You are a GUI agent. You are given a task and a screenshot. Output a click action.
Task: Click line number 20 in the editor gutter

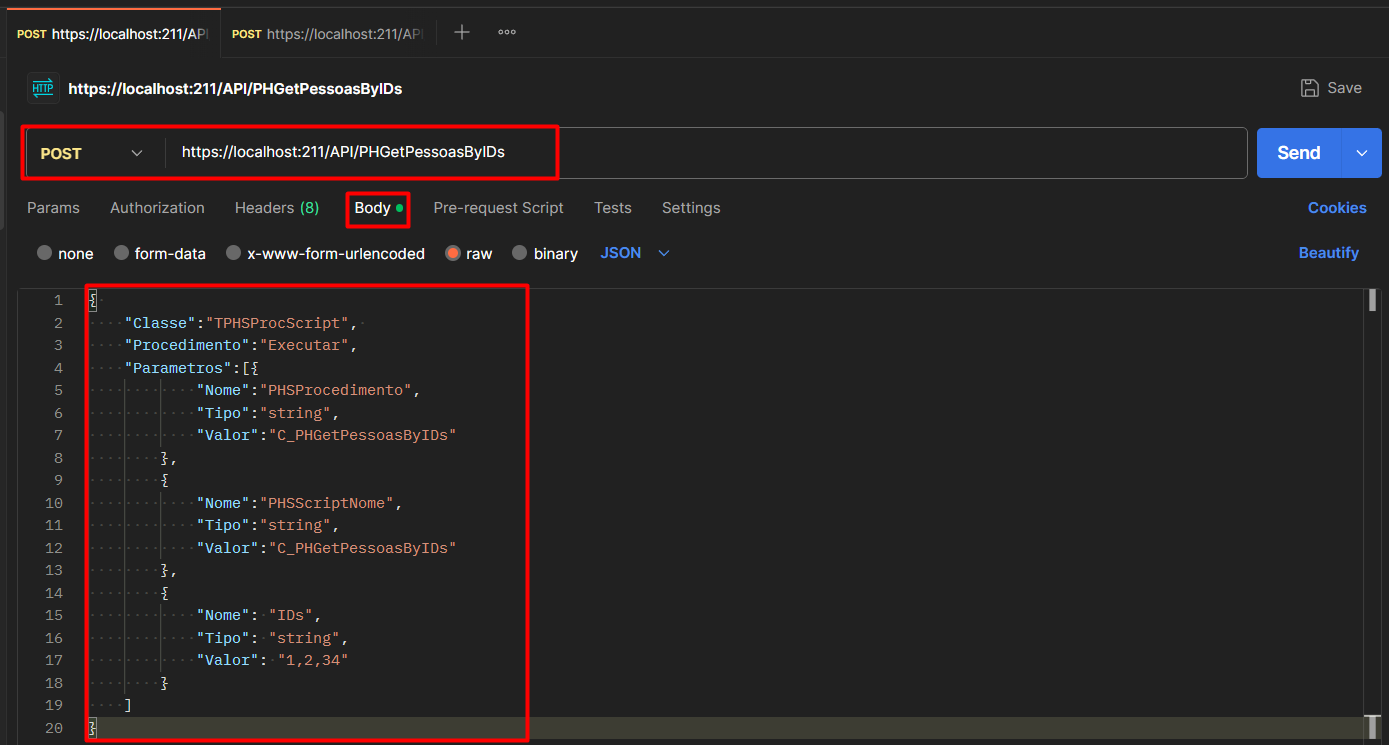coord(53,728)
